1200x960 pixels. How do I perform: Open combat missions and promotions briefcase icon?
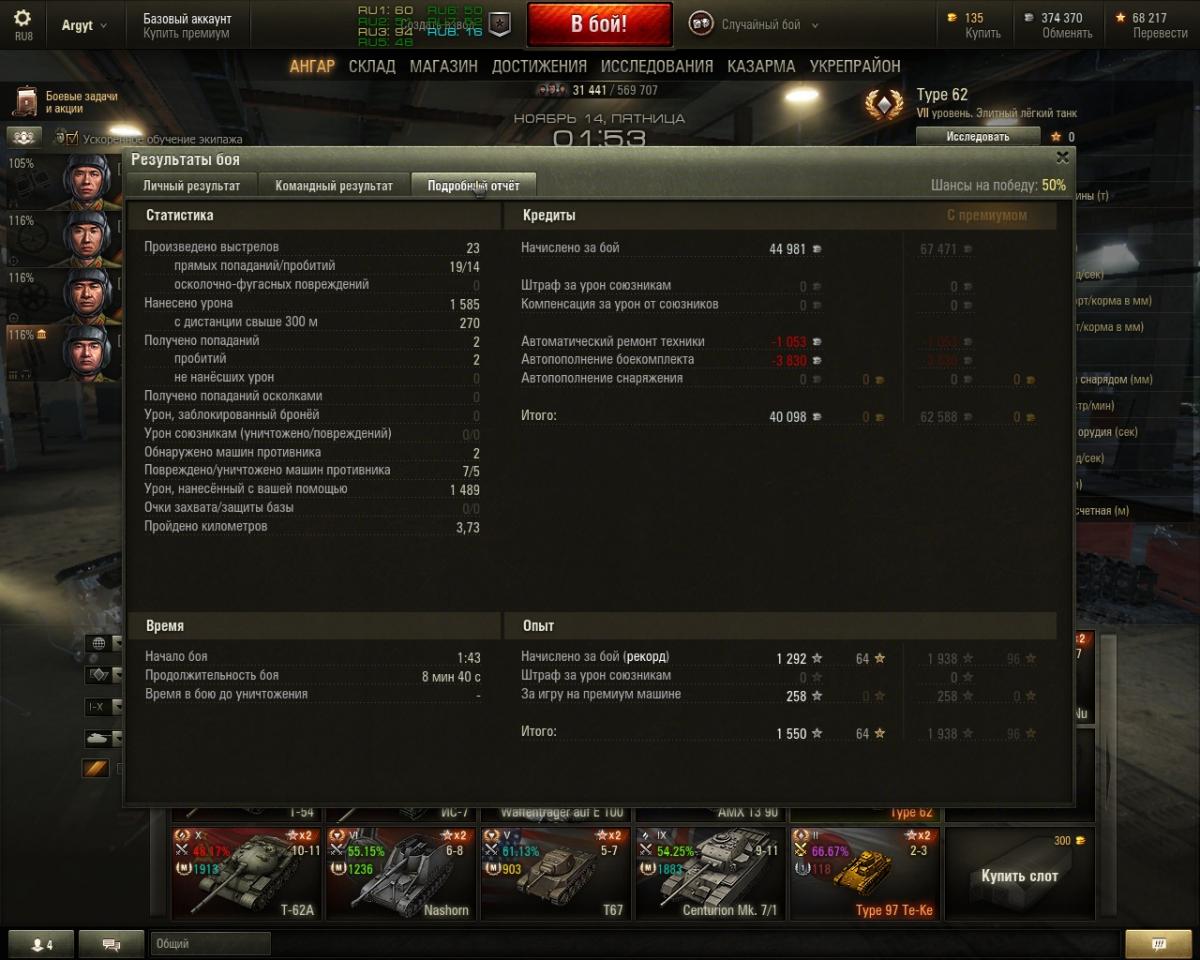tap(27, 102)
